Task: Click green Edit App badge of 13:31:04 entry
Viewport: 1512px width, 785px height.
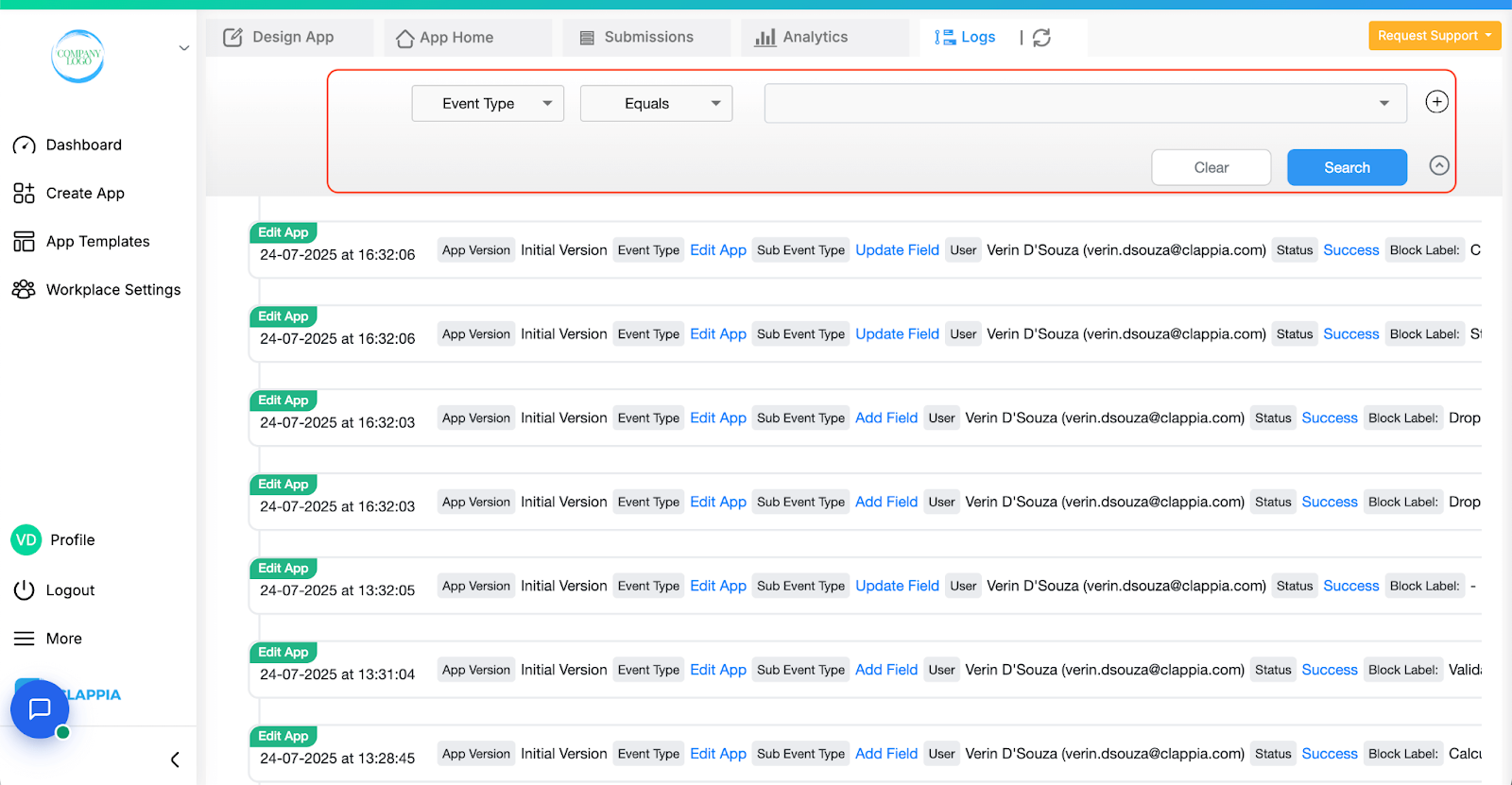Action: tap(283, 652)
